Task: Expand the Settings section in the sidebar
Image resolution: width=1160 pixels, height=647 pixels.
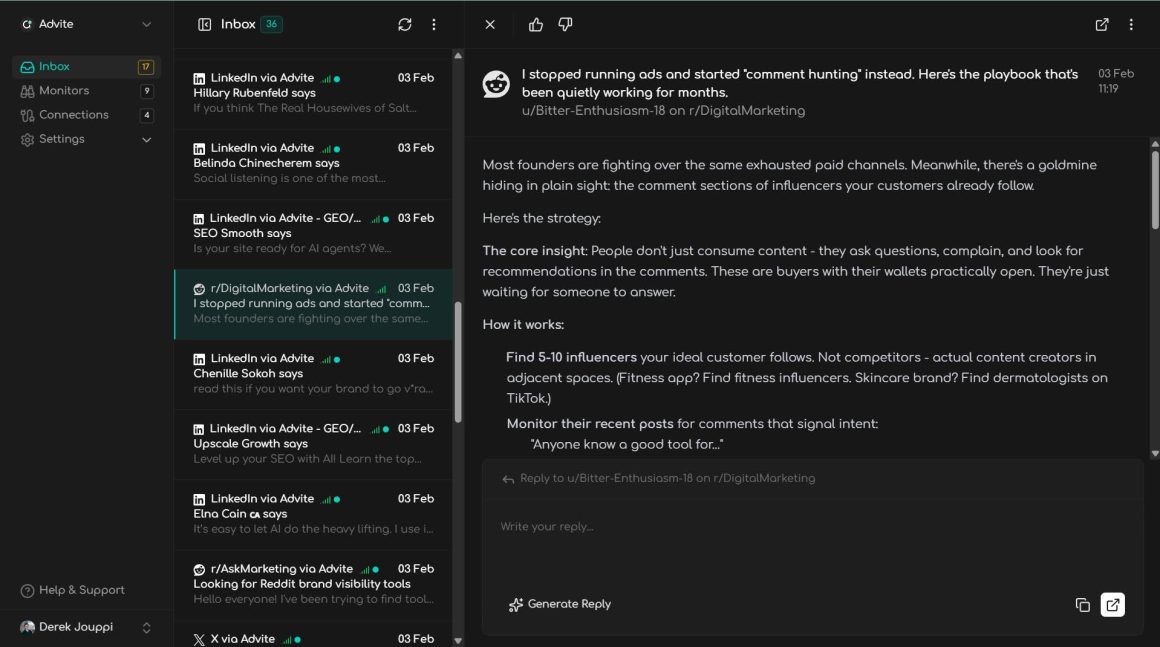Action: [146, 139]
